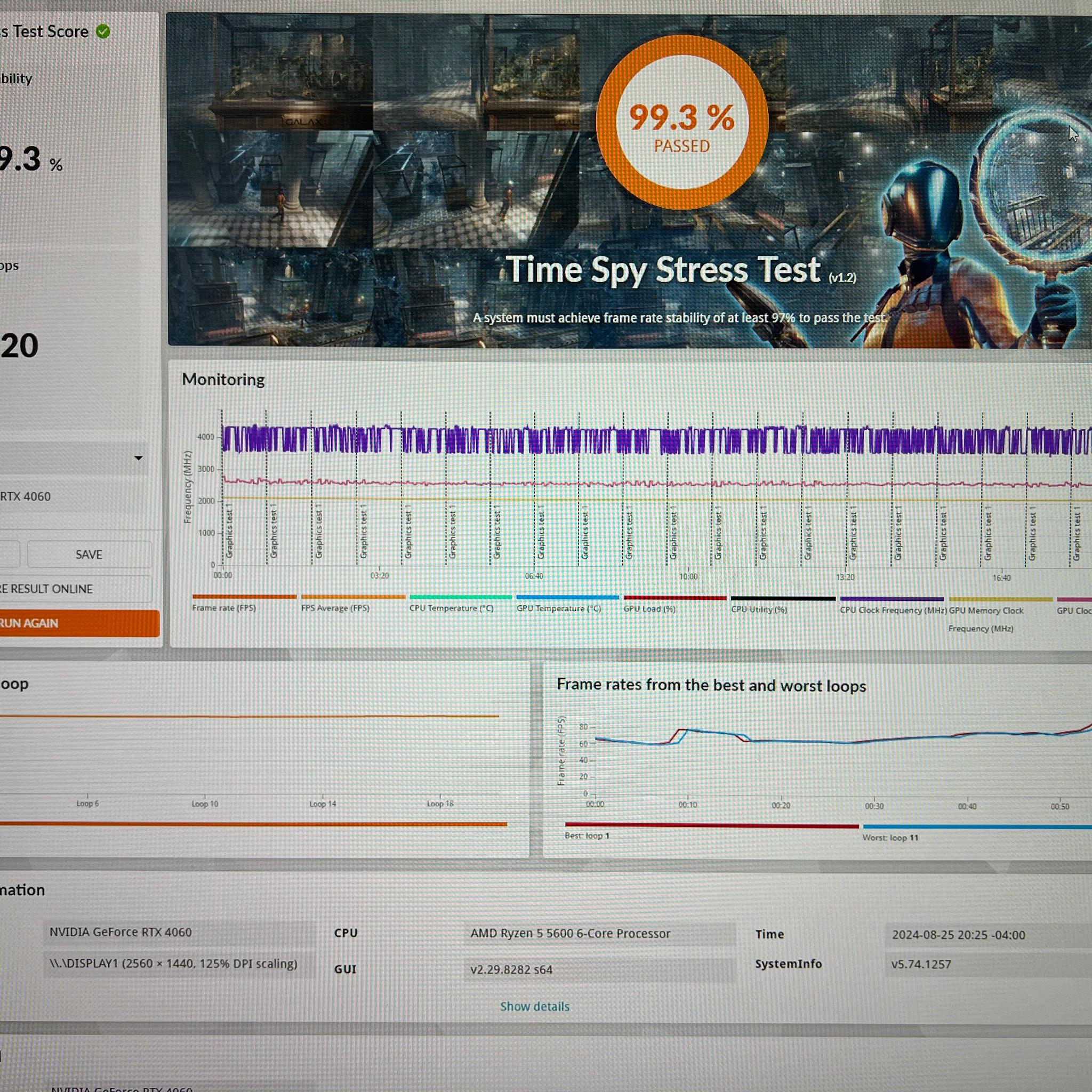Click the Monitoring heading
Viewport: 1092px width, 1092px height.
tap(223, 379)
